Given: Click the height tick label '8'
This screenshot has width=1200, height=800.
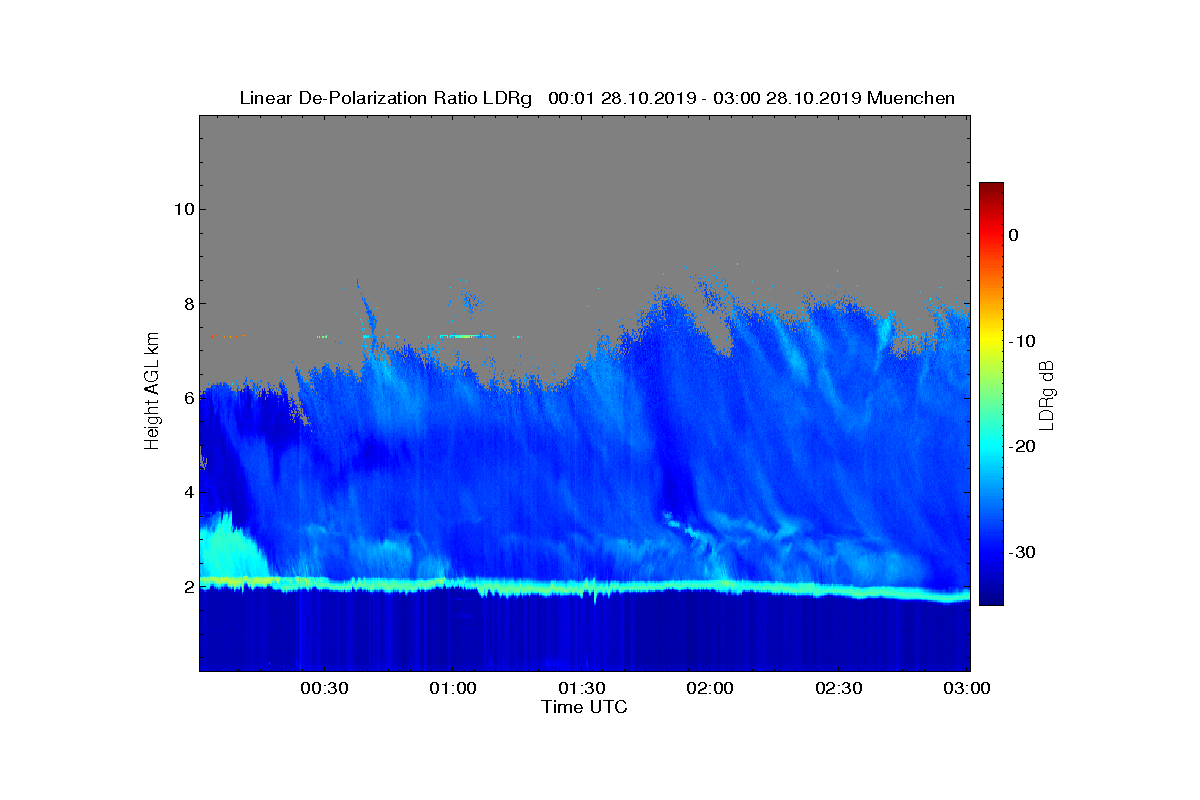Looking at the screenshot, I should click(x=187, y=304).
